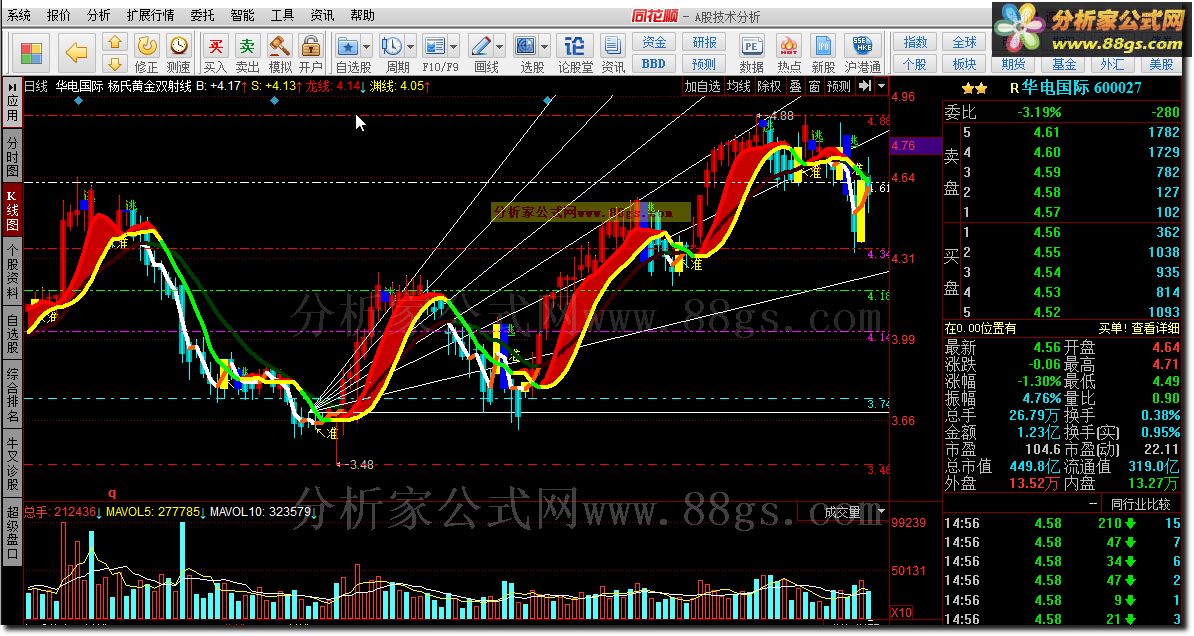
Task: Click the 研报 button
Action: point(704,43)
